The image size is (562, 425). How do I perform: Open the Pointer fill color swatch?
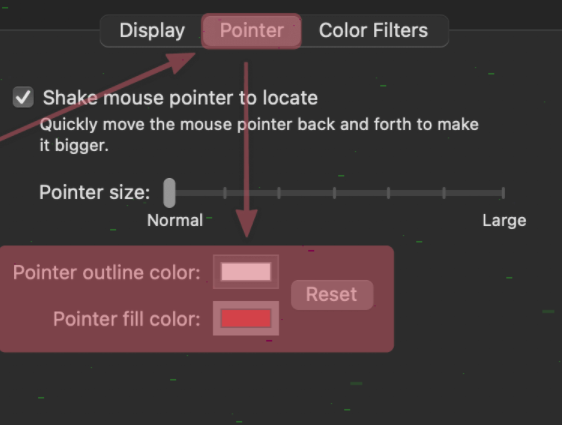point(246,318)
